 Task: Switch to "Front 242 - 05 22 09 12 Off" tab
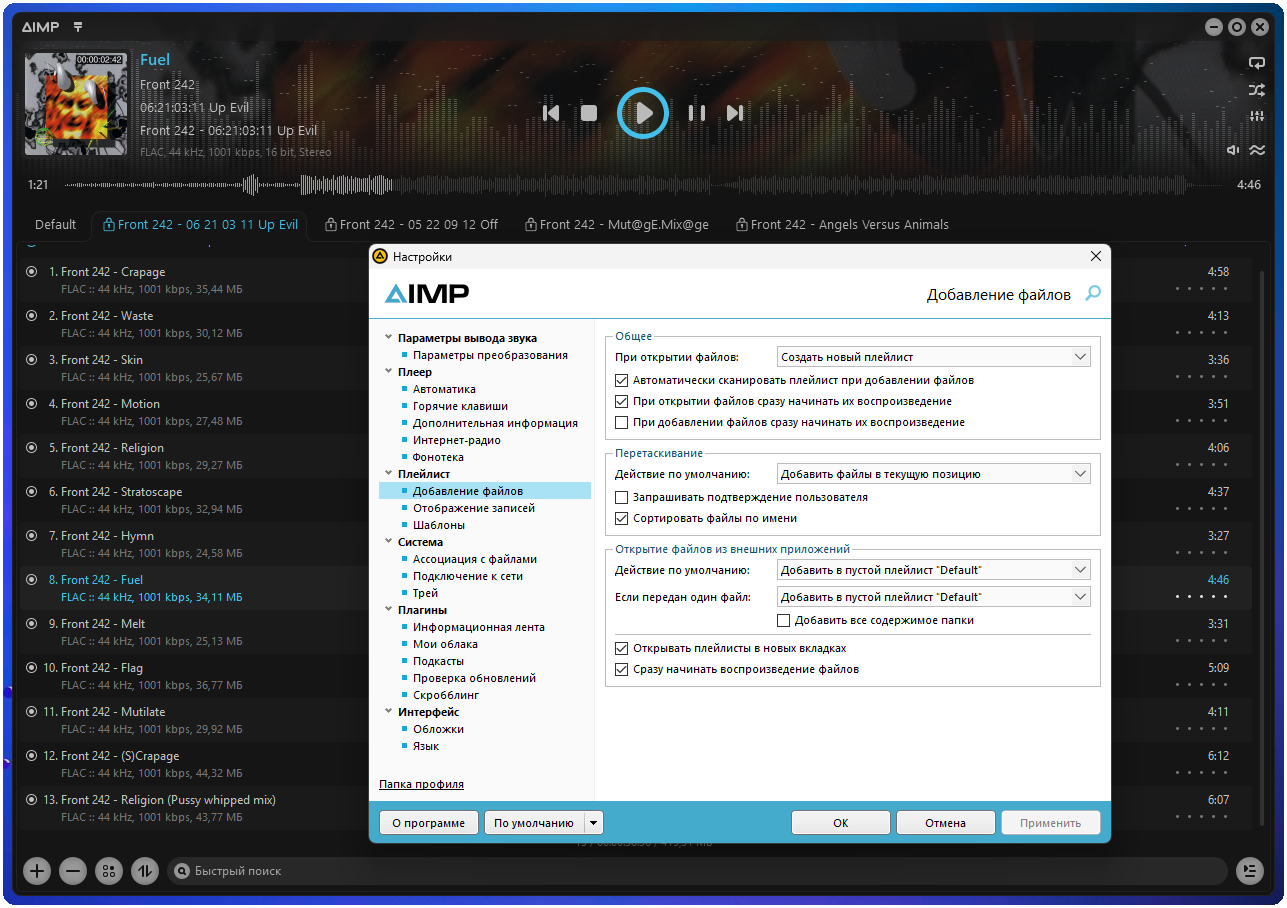pyautogui.click(x=412, y=225)
